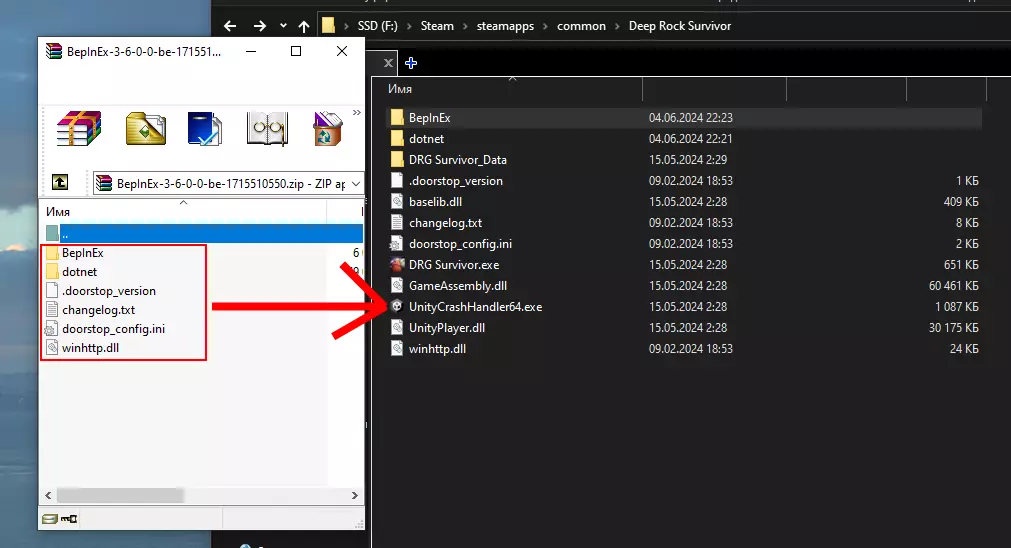Go up one folder in WinRAR
The width and height of the screenshot is (1011, 548).
coord(60,182)
